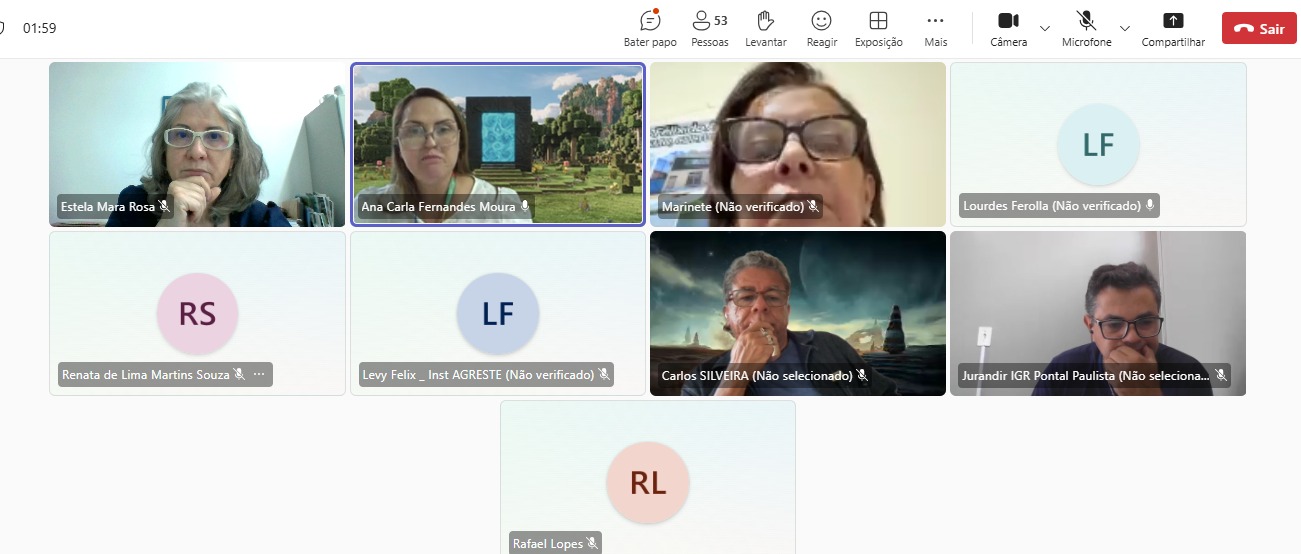The width and height of the screenshot is (1301, 554).
Task: Expand the microphone options dropdown arrow
Action: point(1125,28)
